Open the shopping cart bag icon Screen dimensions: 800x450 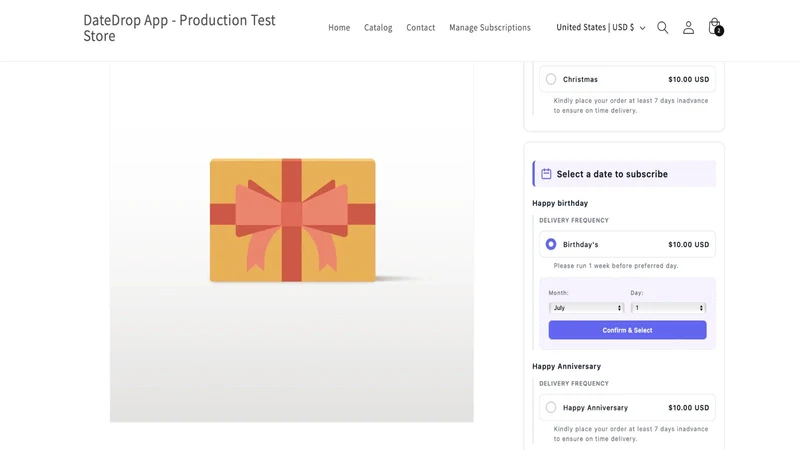point(715,27)
